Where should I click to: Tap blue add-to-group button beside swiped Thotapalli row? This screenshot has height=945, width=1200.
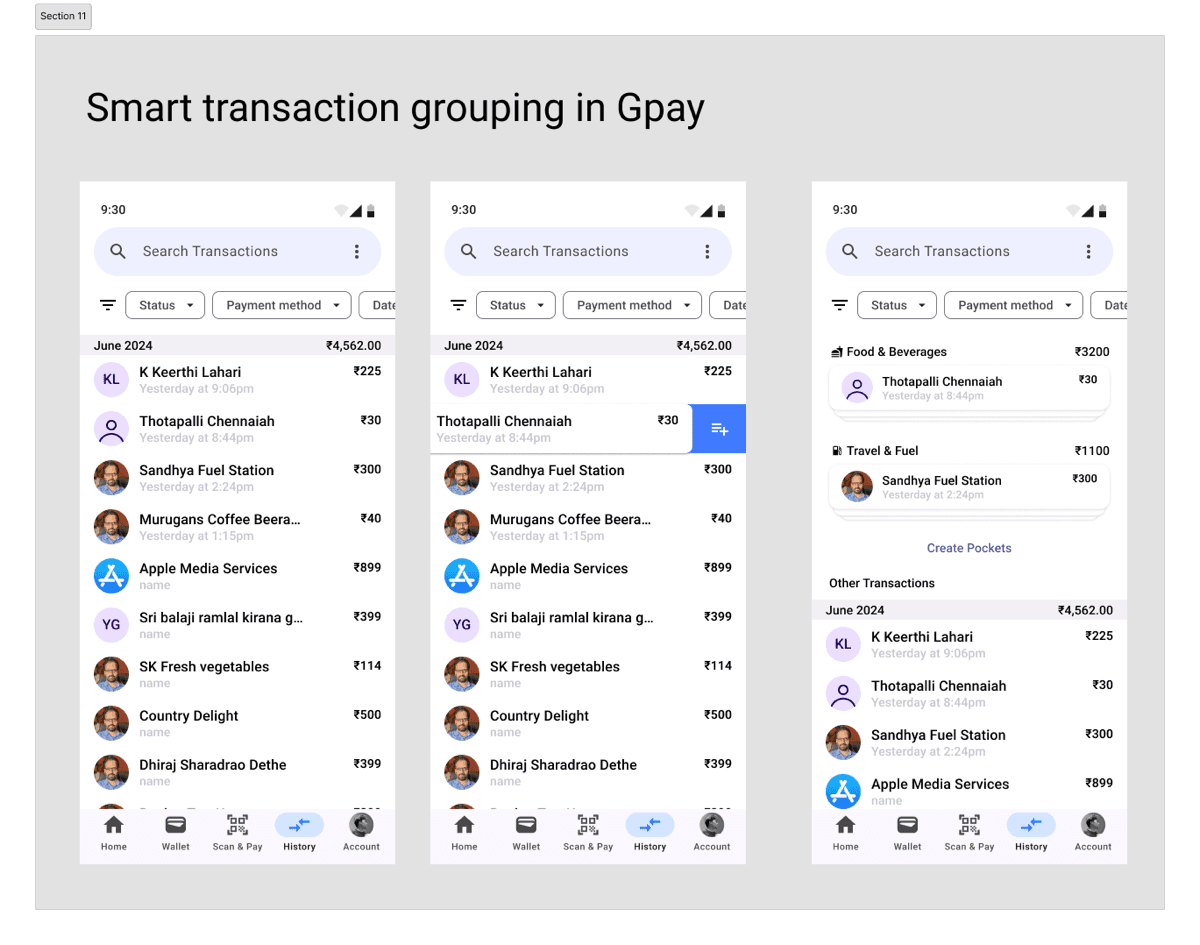tap(719, 429)
